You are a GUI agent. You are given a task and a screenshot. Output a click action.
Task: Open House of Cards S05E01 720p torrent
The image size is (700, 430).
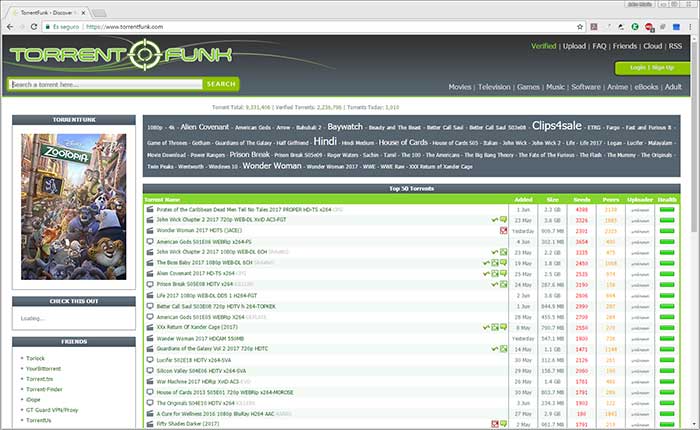[x=225, y=392]
